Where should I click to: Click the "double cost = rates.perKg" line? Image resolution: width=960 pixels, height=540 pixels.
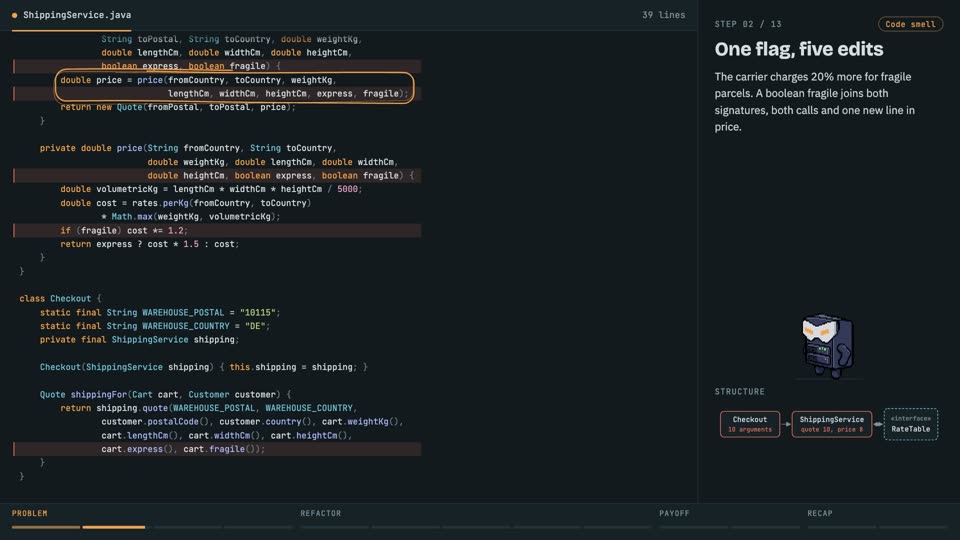click(x=186, y=203)
